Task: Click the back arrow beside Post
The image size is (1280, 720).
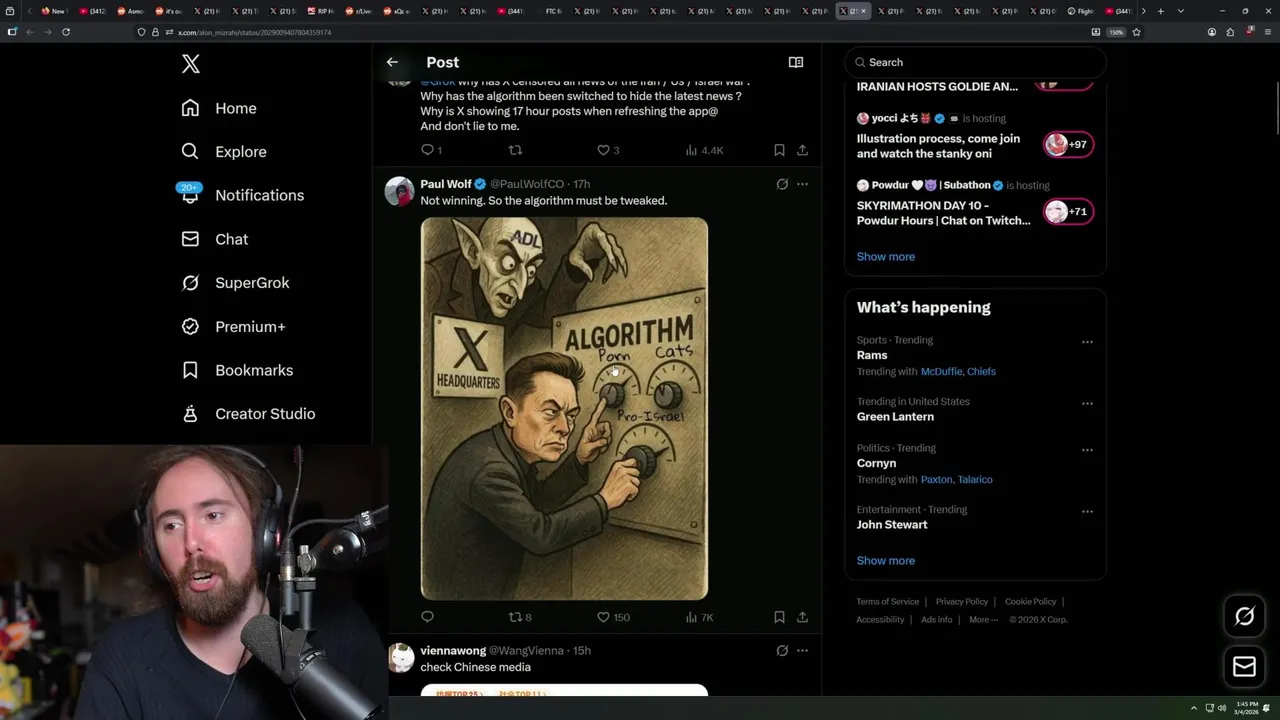Action: tap(392, 62)
